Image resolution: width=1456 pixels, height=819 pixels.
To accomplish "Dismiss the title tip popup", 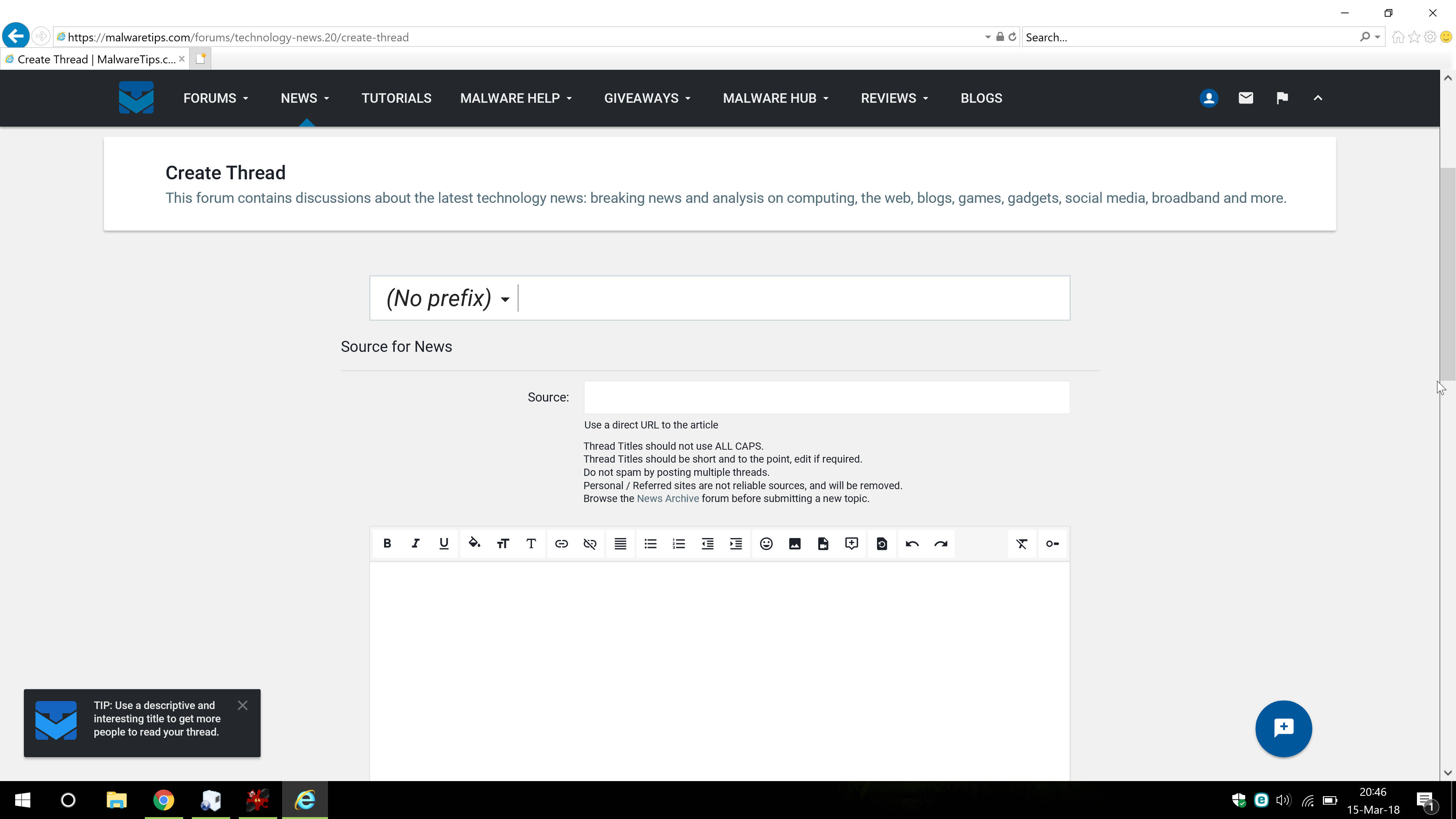I will 243,705.
